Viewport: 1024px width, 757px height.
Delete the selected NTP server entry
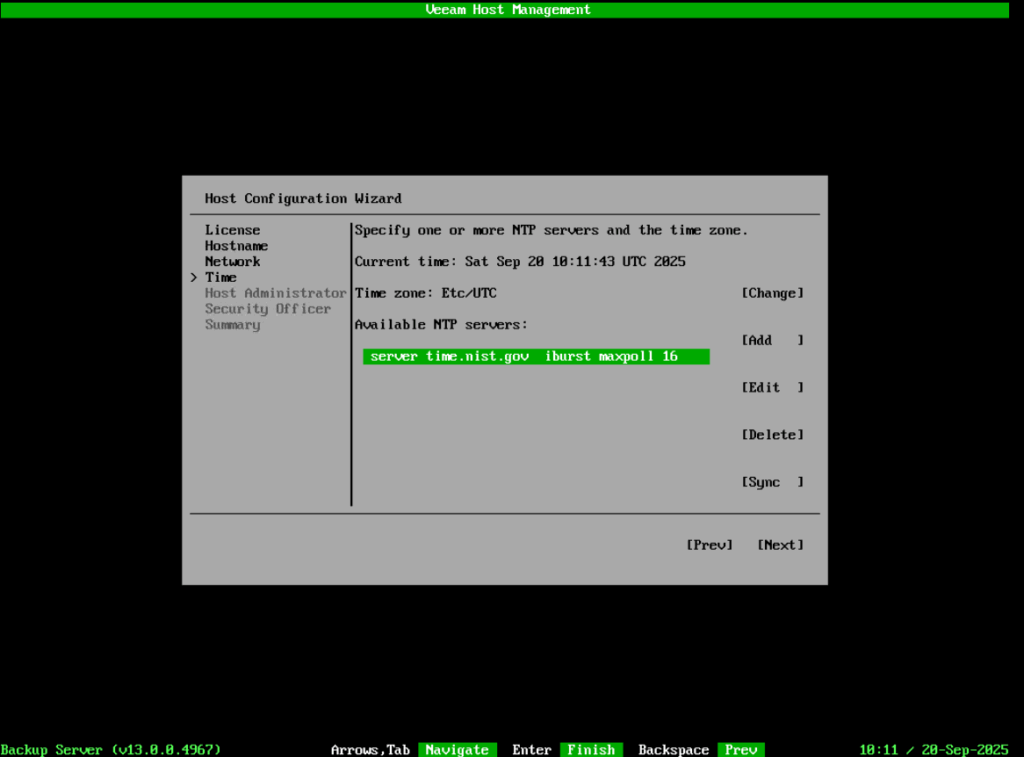772,435
